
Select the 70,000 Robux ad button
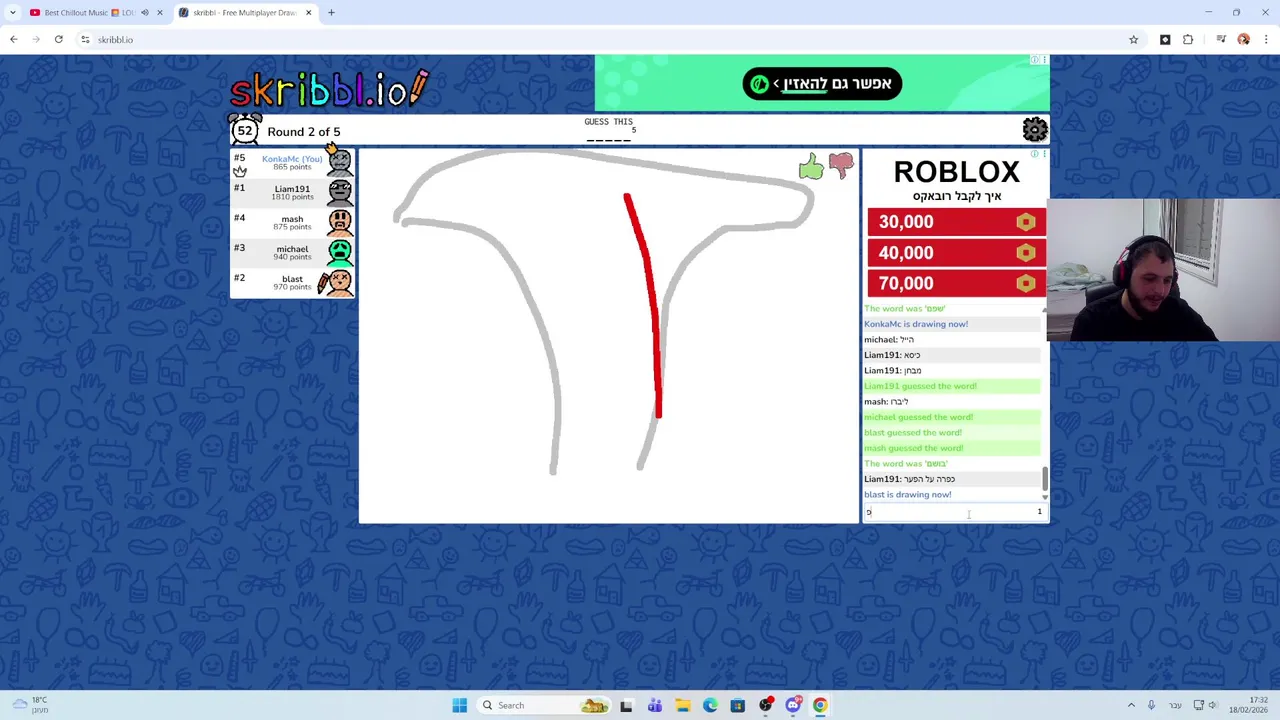click(x=956, y=283)
